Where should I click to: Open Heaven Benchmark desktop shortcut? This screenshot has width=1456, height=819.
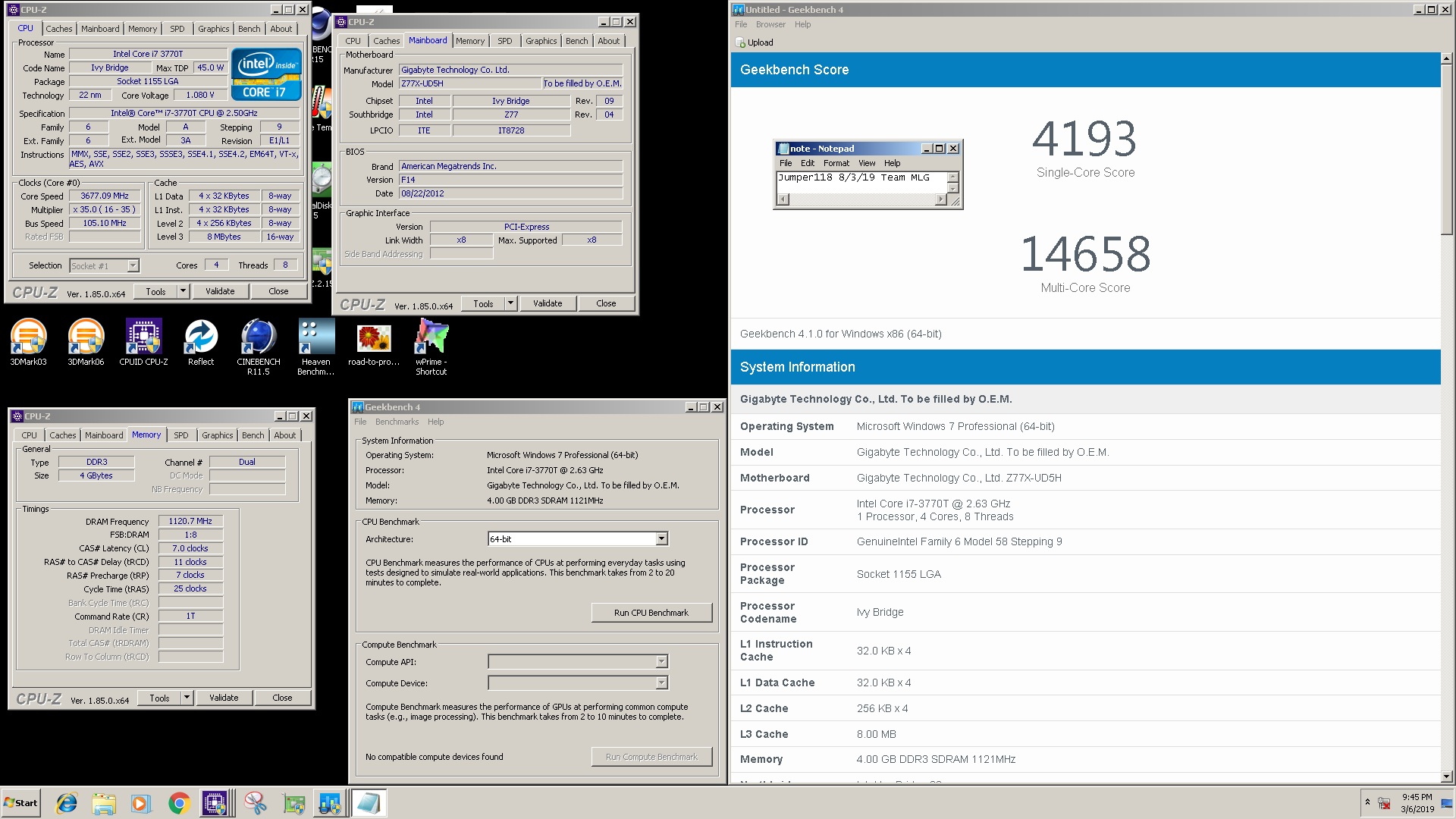[x=316, y=347]
